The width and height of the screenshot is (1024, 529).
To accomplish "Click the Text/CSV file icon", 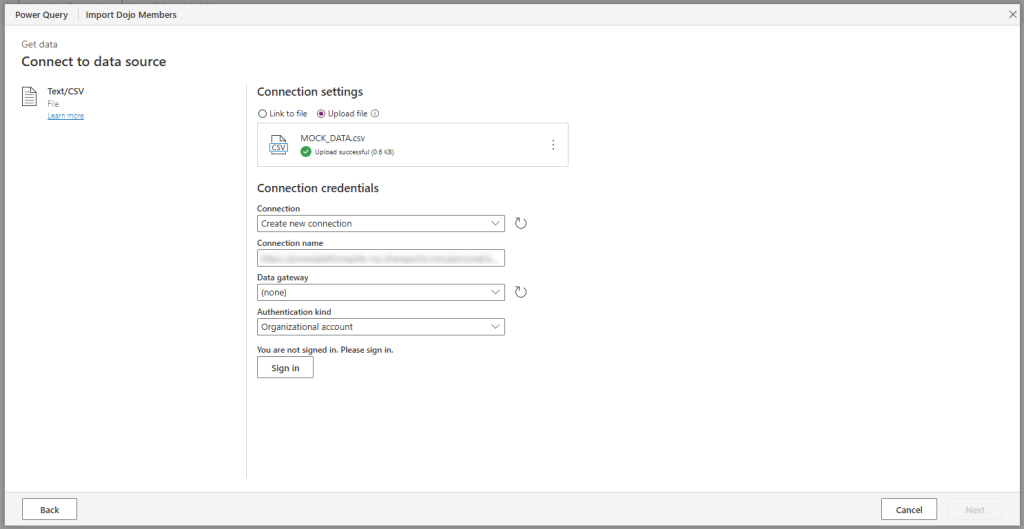I will pyautogui.click(x=30, y=97).
